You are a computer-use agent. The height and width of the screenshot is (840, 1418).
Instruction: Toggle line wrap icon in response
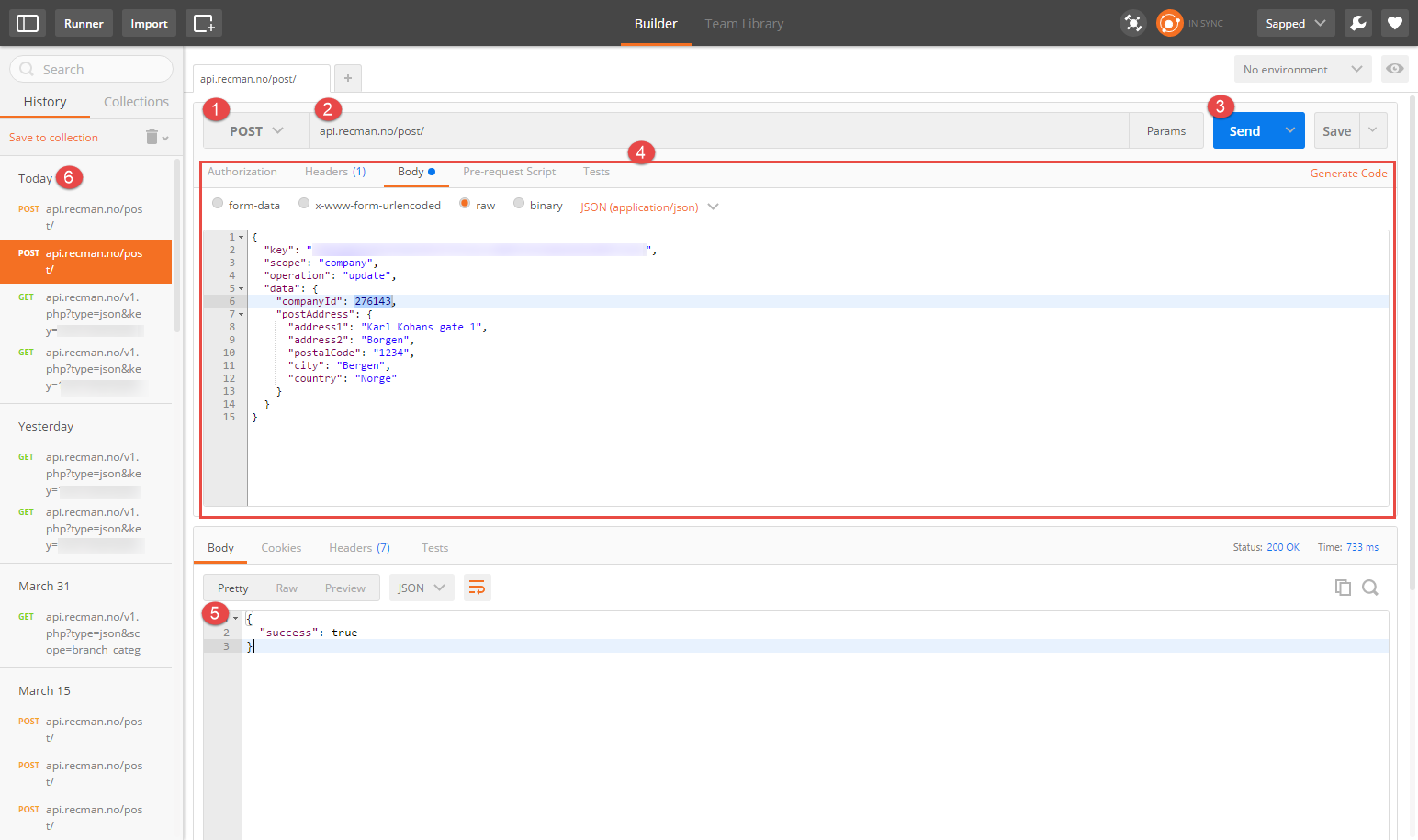(477, 588)
